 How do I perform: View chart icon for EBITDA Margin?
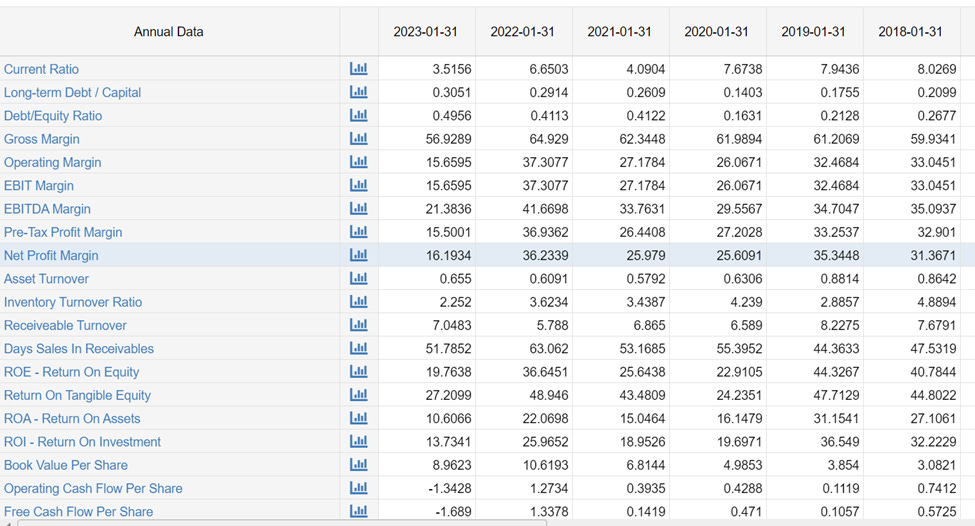(359, 208)
